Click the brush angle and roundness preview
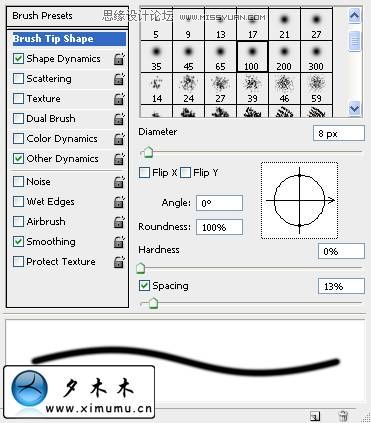The height and width of the screenshot is (423, 371). coord(299,200)
